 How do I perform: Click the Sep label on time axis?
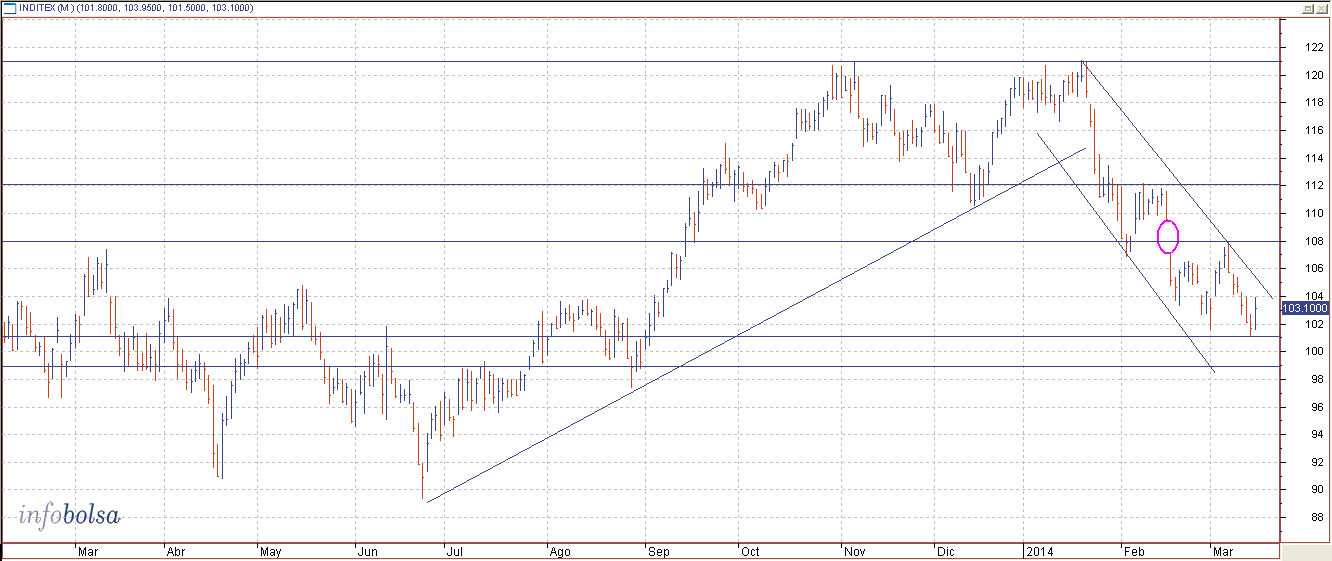click(658, 551)
